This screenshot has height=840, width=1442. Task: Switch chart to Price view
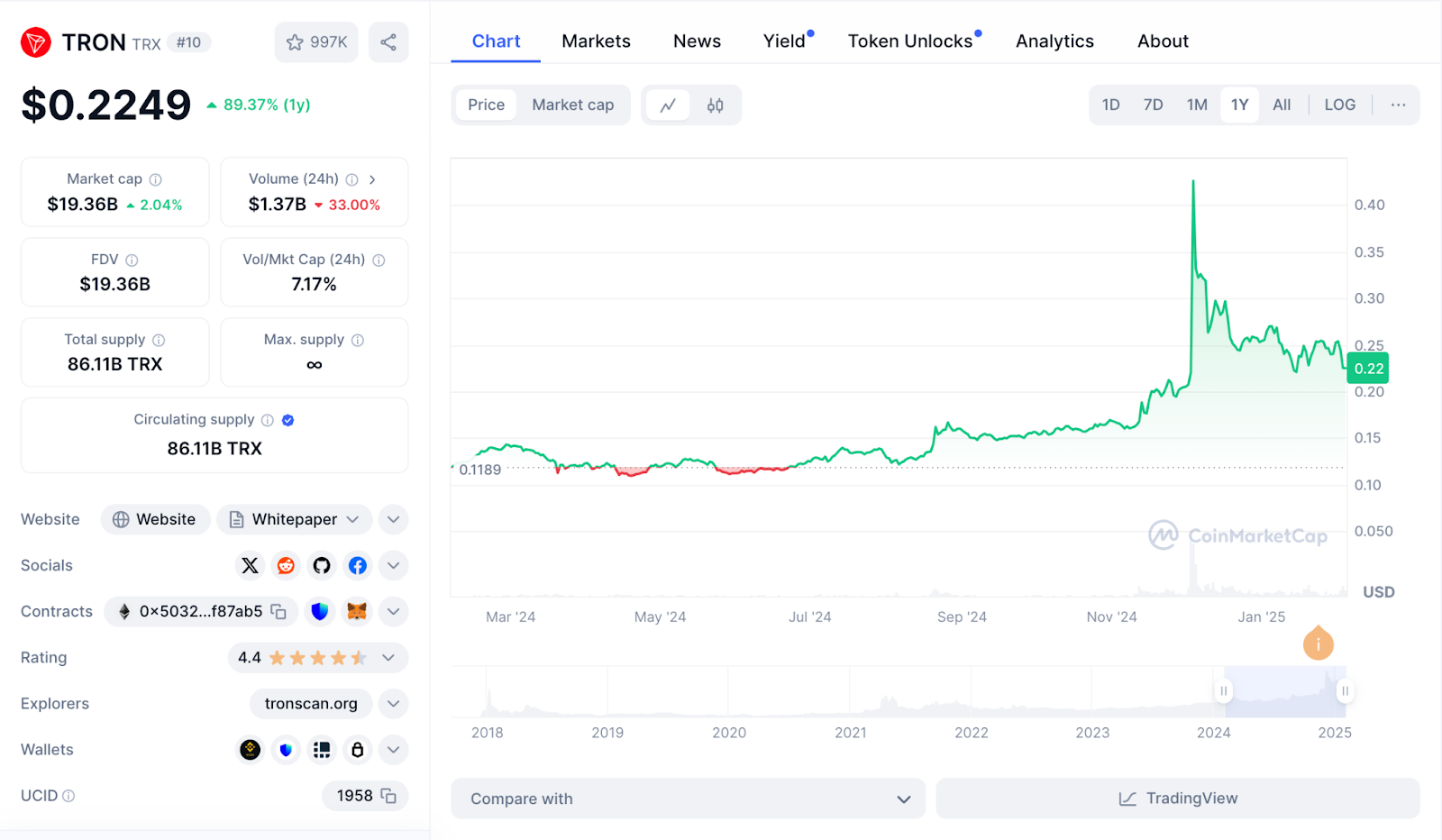pyautogui.click(x=486, y=105)
